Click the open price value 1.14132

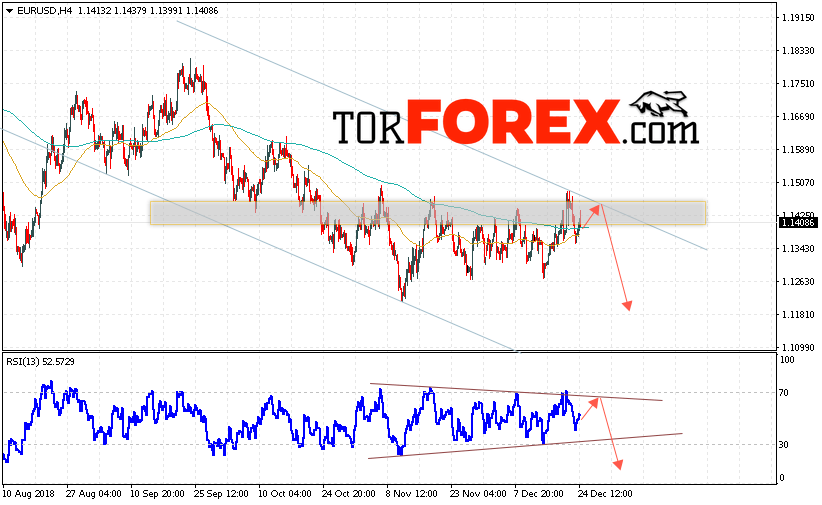(x=94, y=10)
